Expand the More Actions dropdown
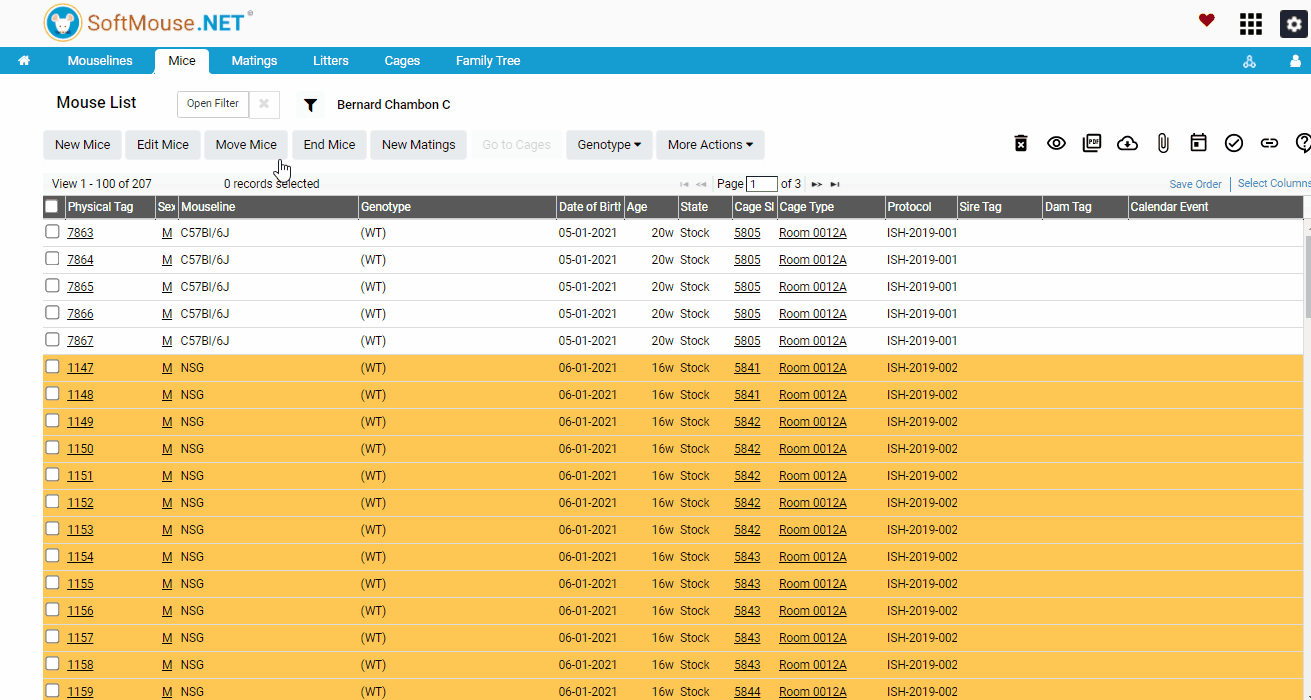The width and height of the screenshot is (1311, 700). [x=710, y=145]
